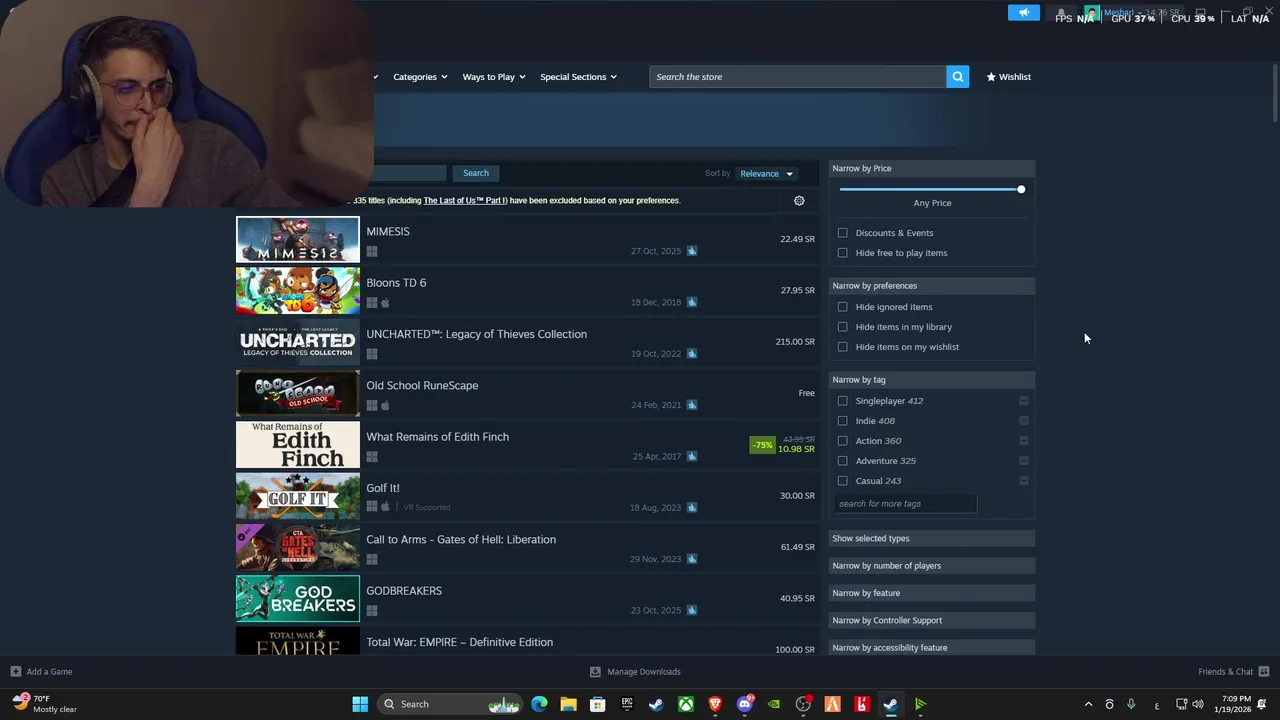The width and height of the screenshot is (1280, 720).
Task: Open Epic Games Launcher from taskbar
Action: pos(627,704)
